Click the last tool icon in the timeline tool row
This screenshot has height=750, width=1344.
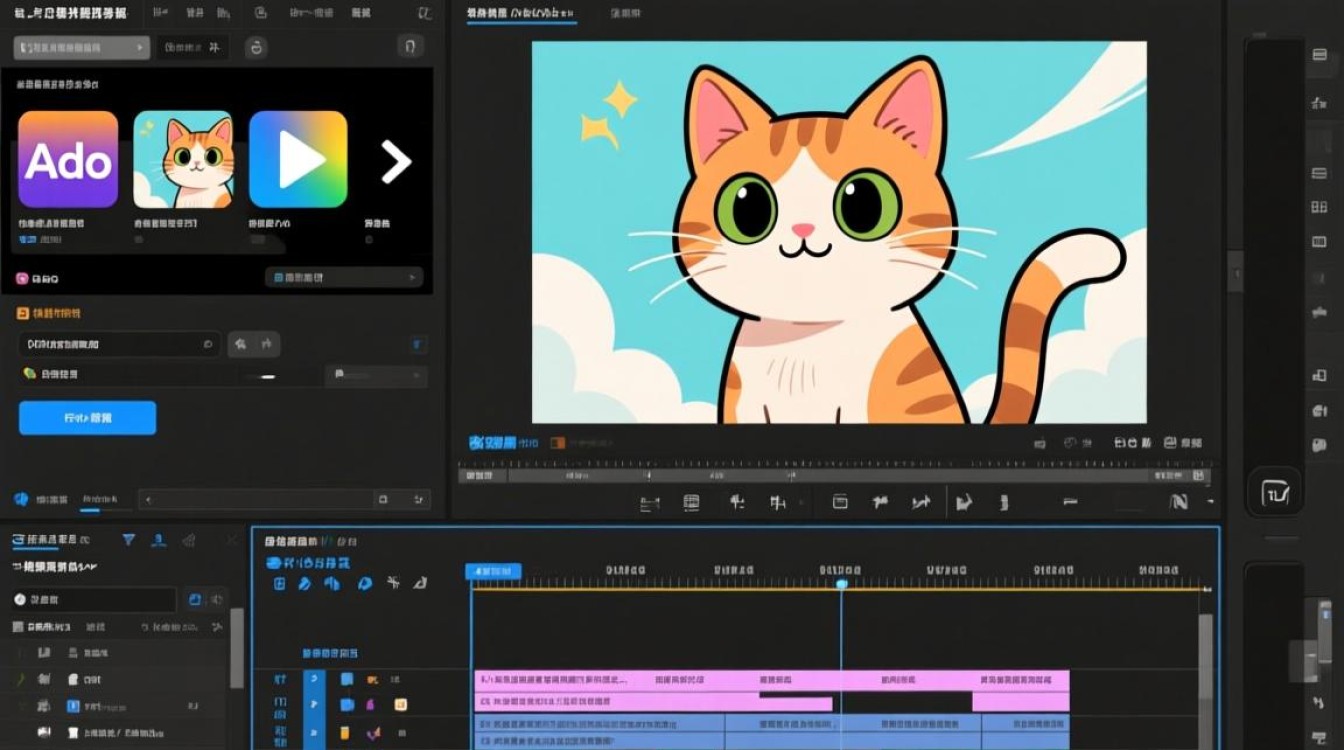(421, 583)
